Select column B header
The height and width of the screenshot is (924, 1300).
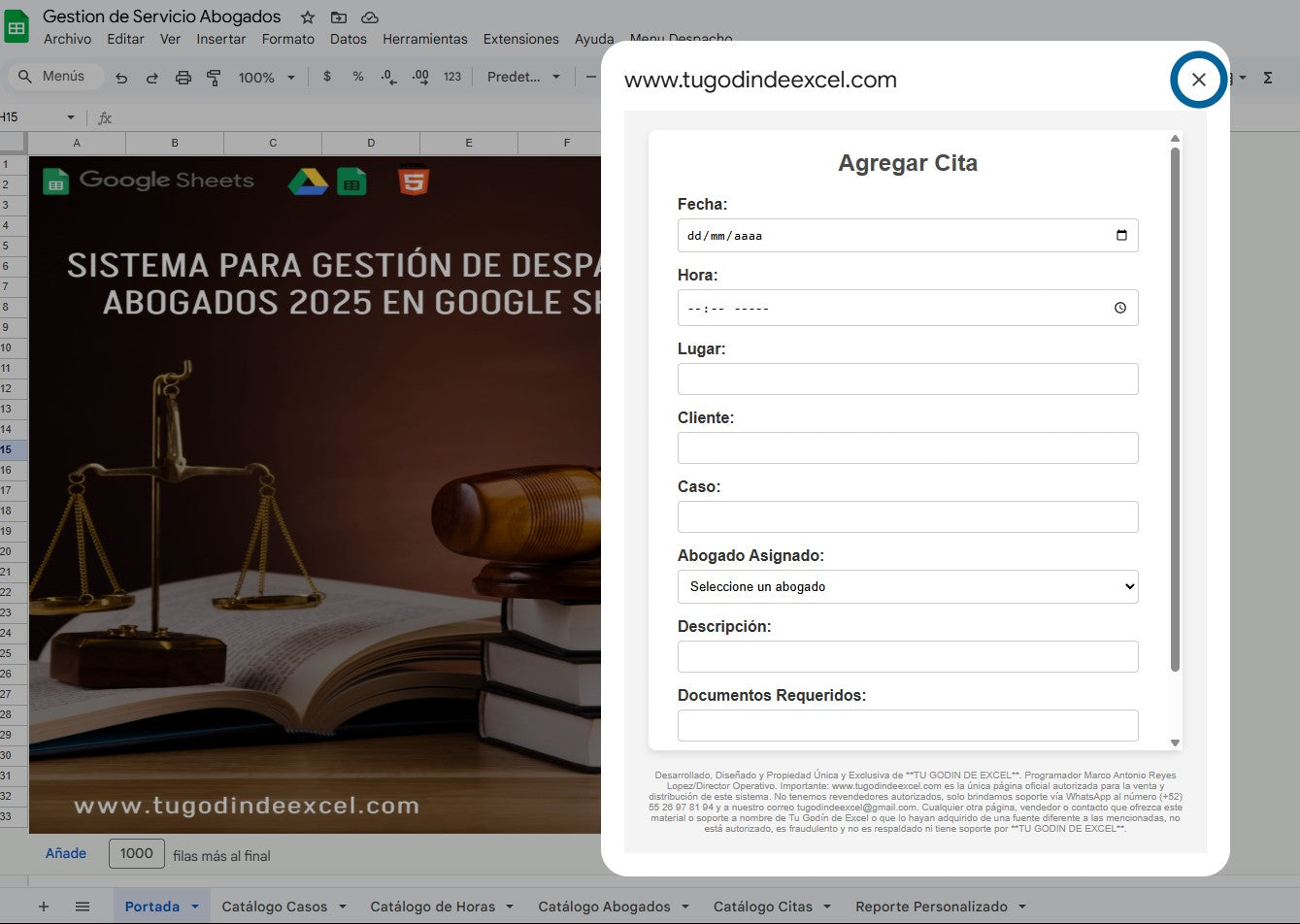(x=175, y=143)
